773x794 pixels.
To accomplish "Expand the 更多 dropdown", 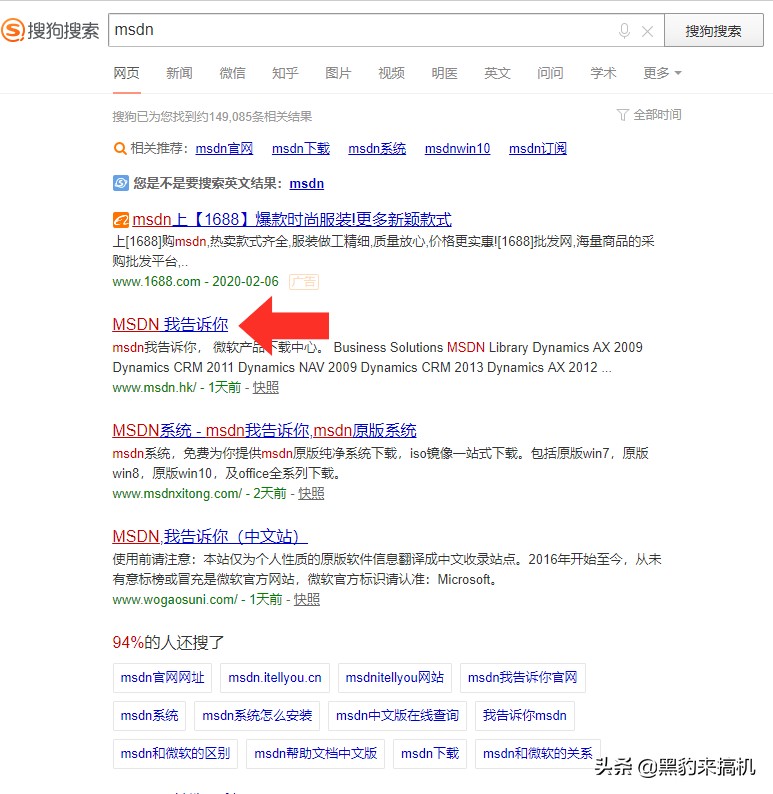I will click(662, 73).
